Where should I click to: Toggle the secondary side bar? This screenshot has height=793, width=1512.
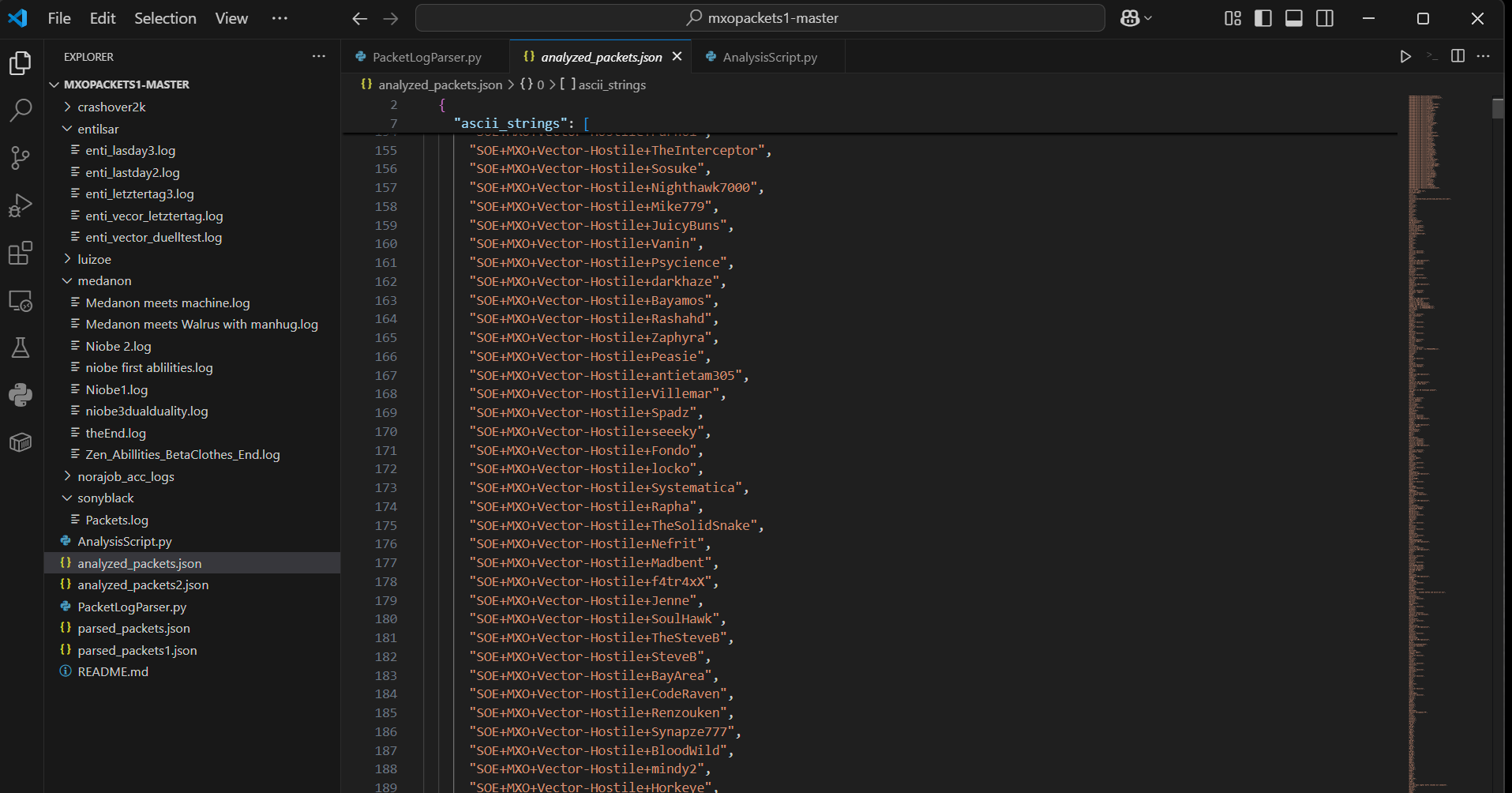pos(1325,18)
